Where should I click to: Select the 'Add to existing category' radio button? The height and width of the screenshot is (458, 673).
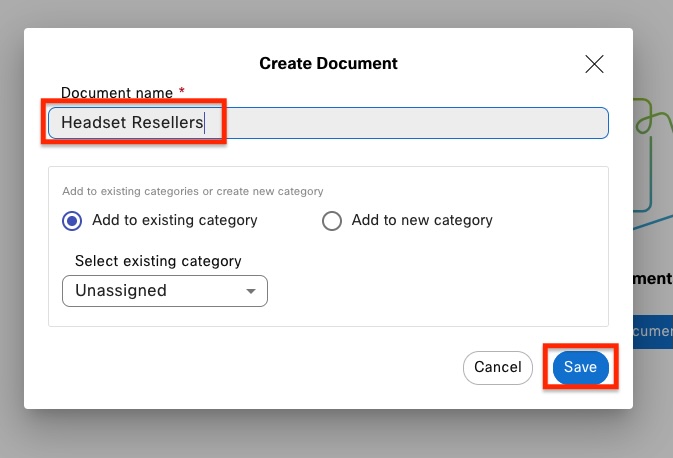72,221
